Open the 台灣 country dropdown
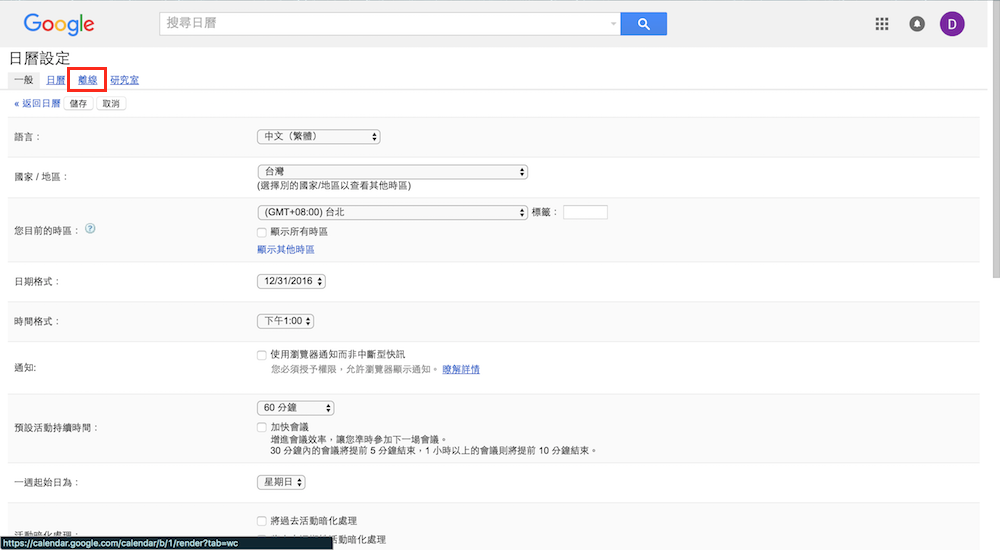The image size is (1000, 550). [x=391, y=172]
